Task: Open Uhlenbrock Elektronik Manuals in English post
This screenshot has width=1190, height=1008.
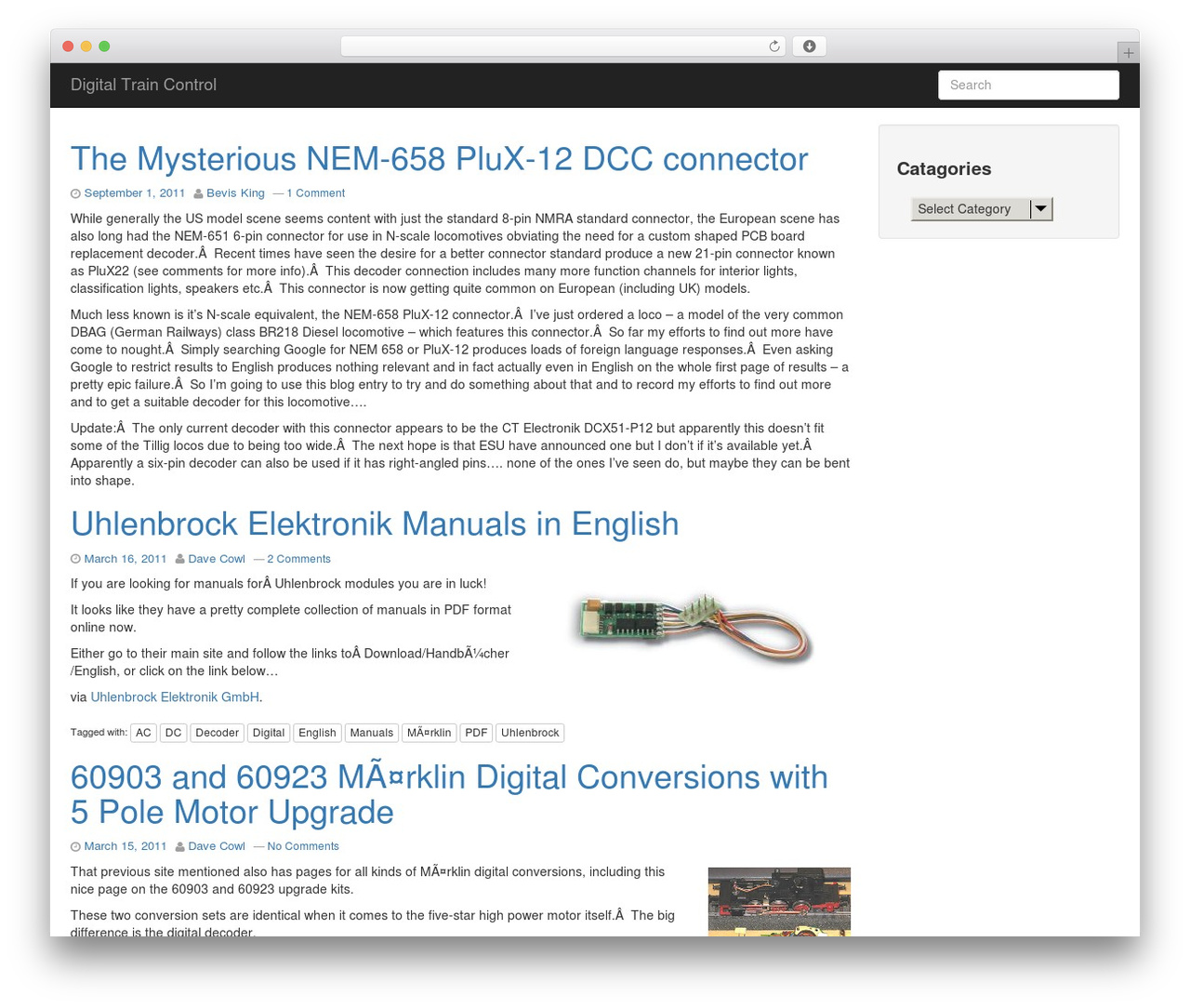Action: [375, 524]
